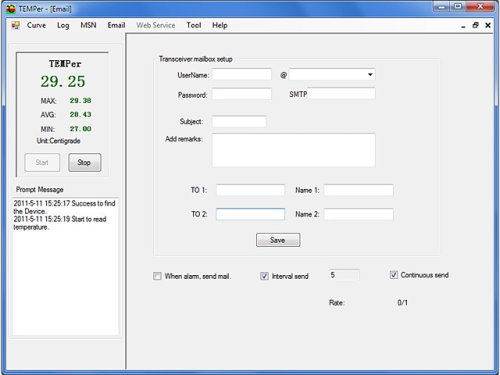Open the Curve menu
The image size is (500, 375).
[x=36, y=25]
